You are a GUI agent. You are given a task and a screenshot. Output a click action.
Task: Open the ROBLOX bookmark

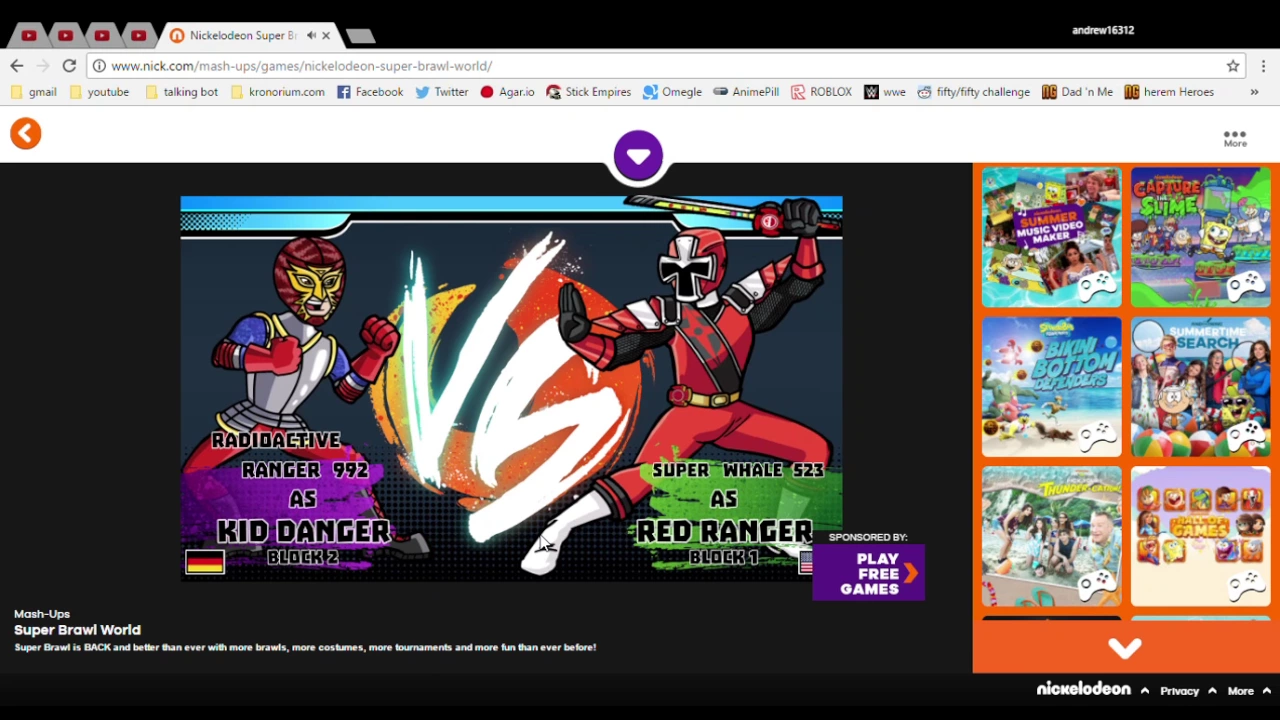click(x=821, y=92)
